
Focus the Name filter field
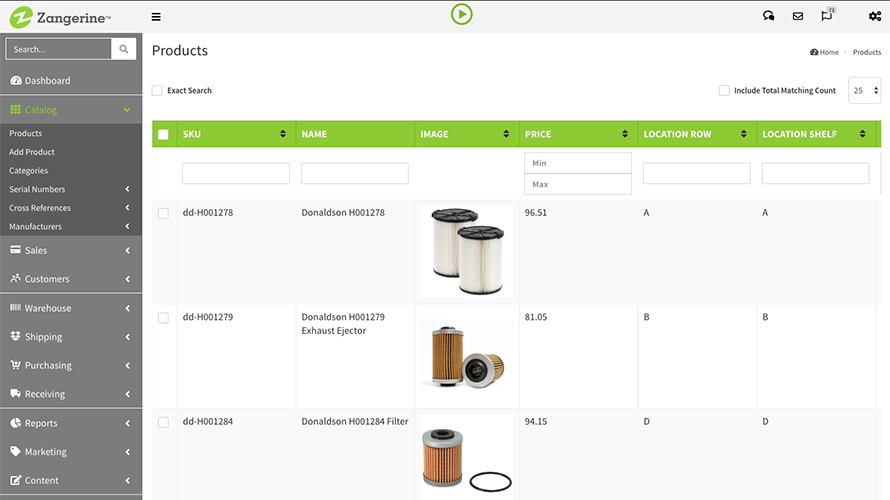click(x=355, y=173)
